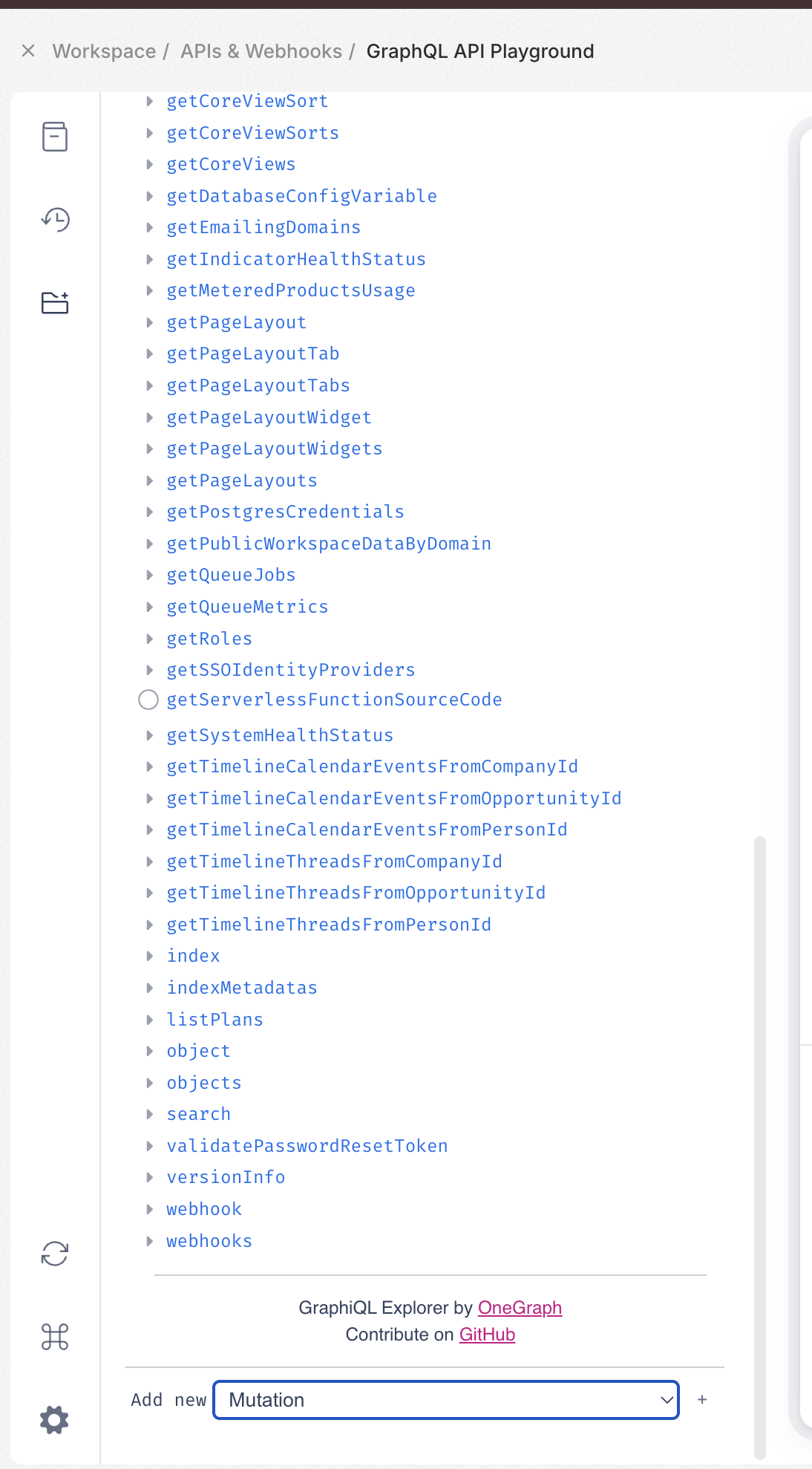Viewport: 812px width, 1469px height.
Task: Toggle the GraphiQL Explorer folder icon
Action: pyautogui.click(x=55, y=302)
